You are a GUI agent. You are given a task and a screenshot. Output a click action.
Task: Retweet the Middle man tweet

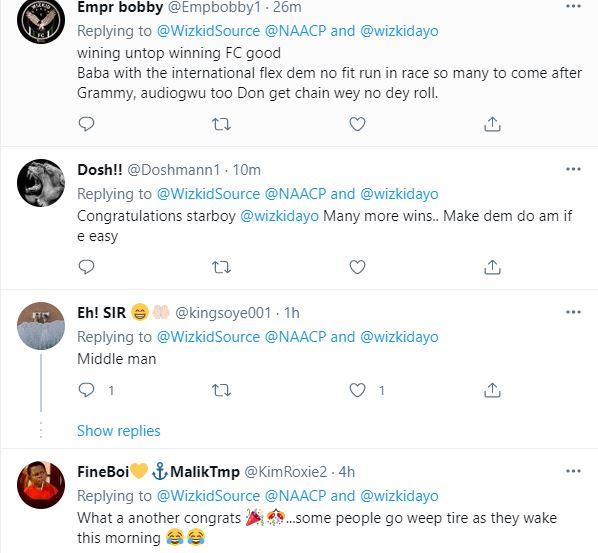[221, 390]
